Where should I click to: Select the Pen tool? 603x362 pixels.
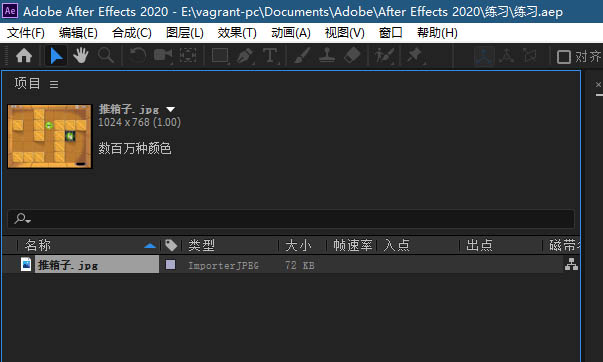(x=245, y=56)
